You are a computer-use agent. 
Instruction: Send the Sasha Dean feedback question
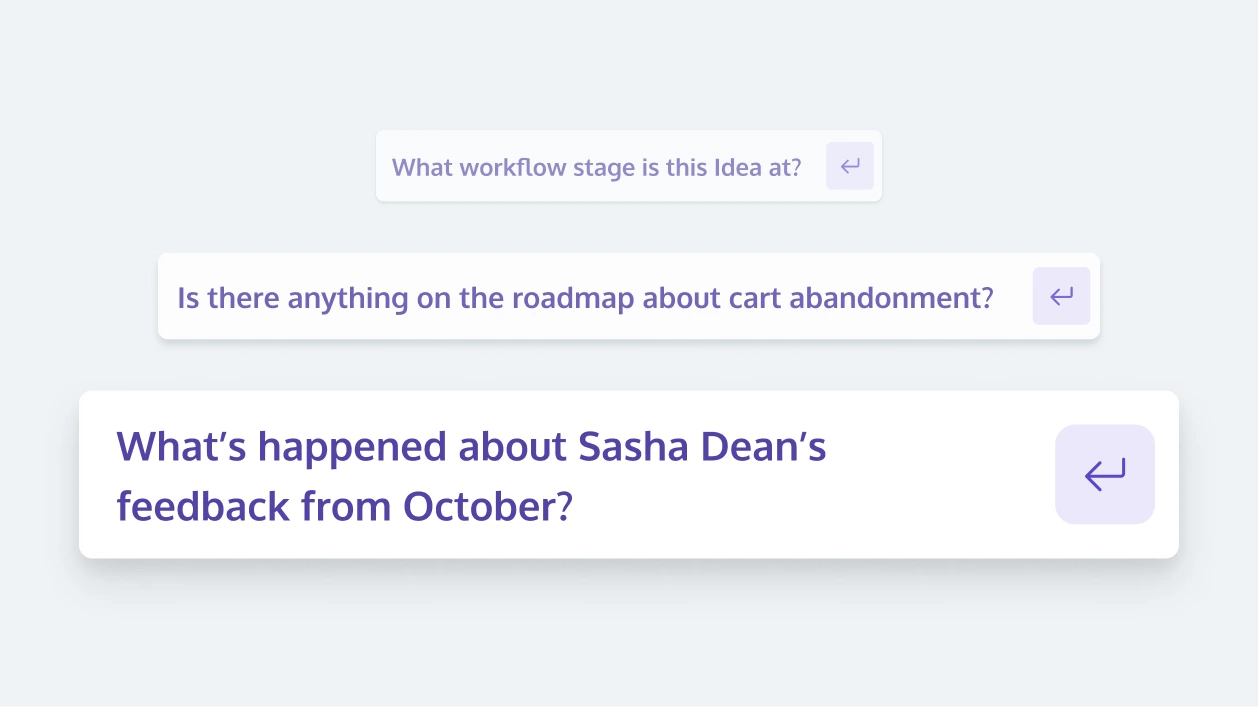pos(1105,474)
